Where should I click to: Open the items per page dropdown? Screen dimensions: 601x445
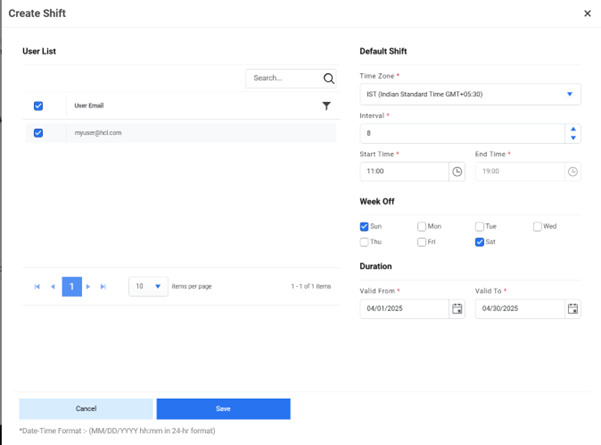tap(157, 287)
